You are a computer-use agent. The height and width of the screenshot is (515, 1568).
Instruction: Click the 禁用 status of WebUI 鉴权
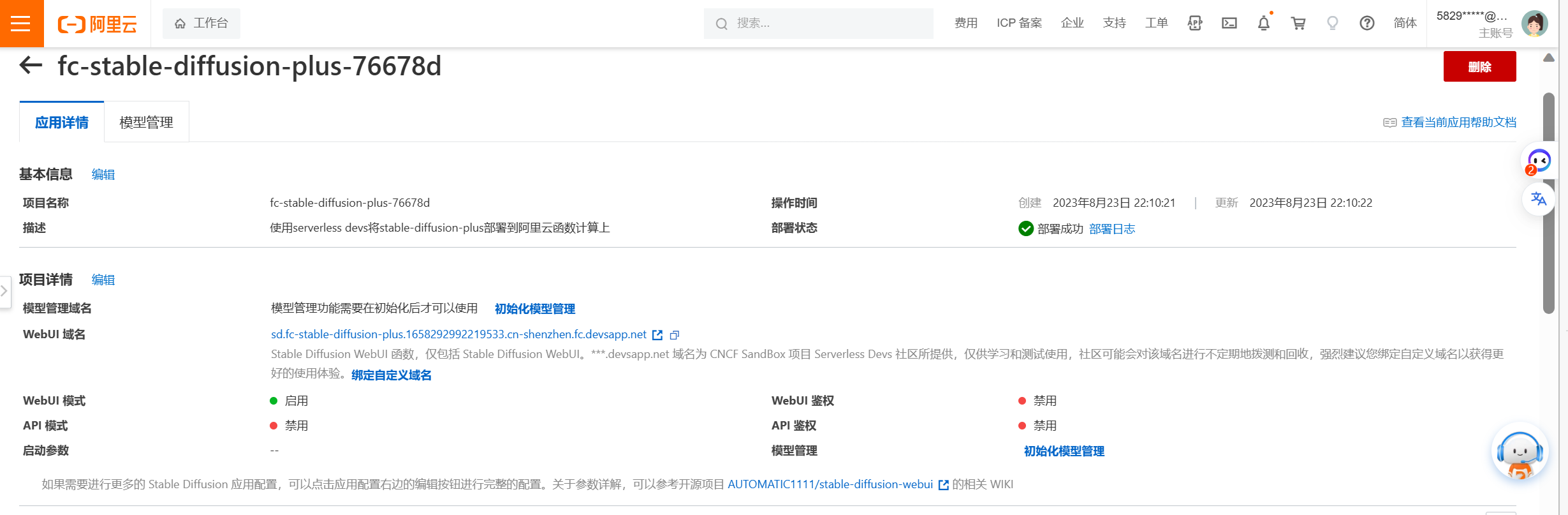coord(1045,401)
